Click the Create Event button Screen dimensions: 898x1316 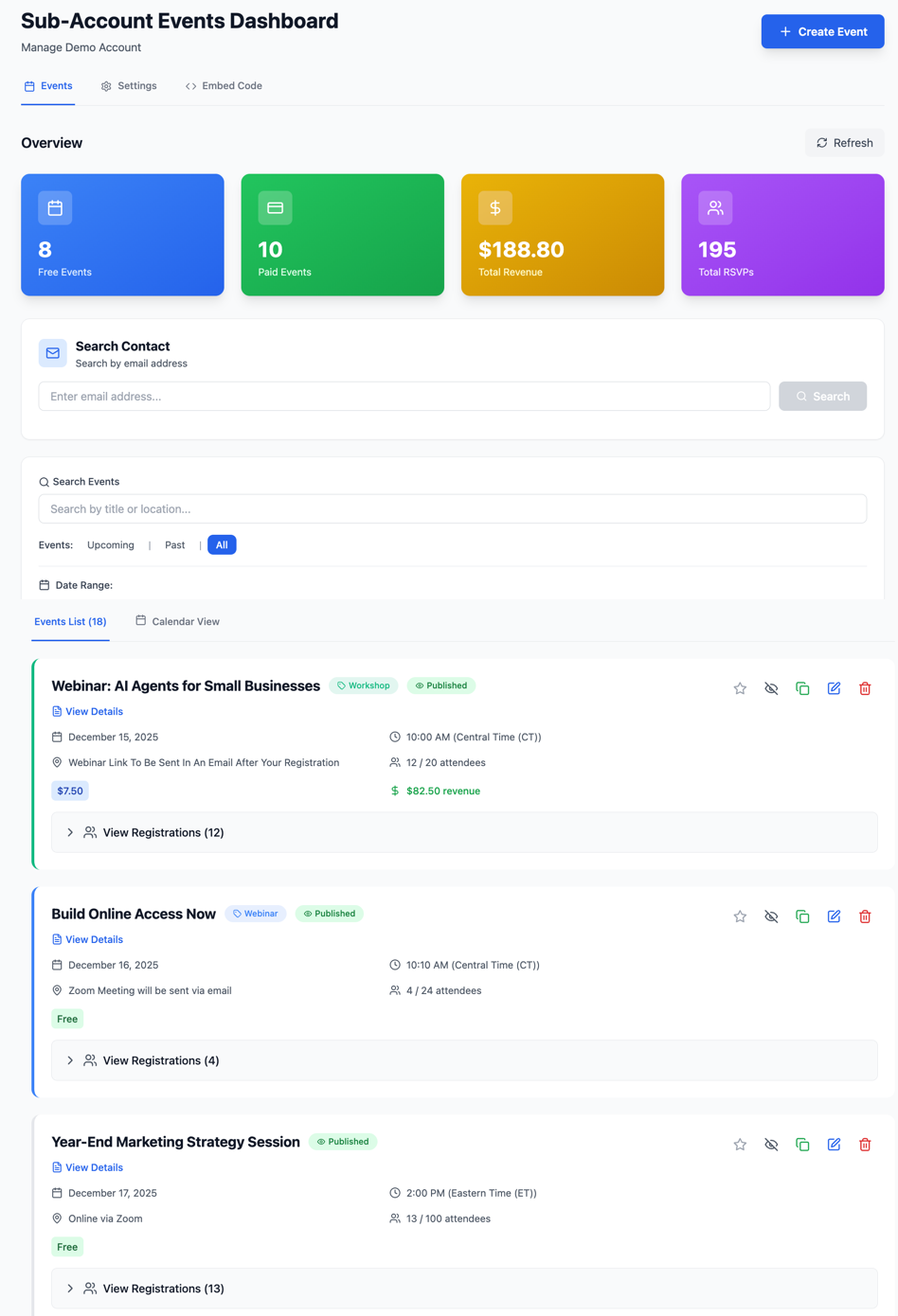point(822,31)
